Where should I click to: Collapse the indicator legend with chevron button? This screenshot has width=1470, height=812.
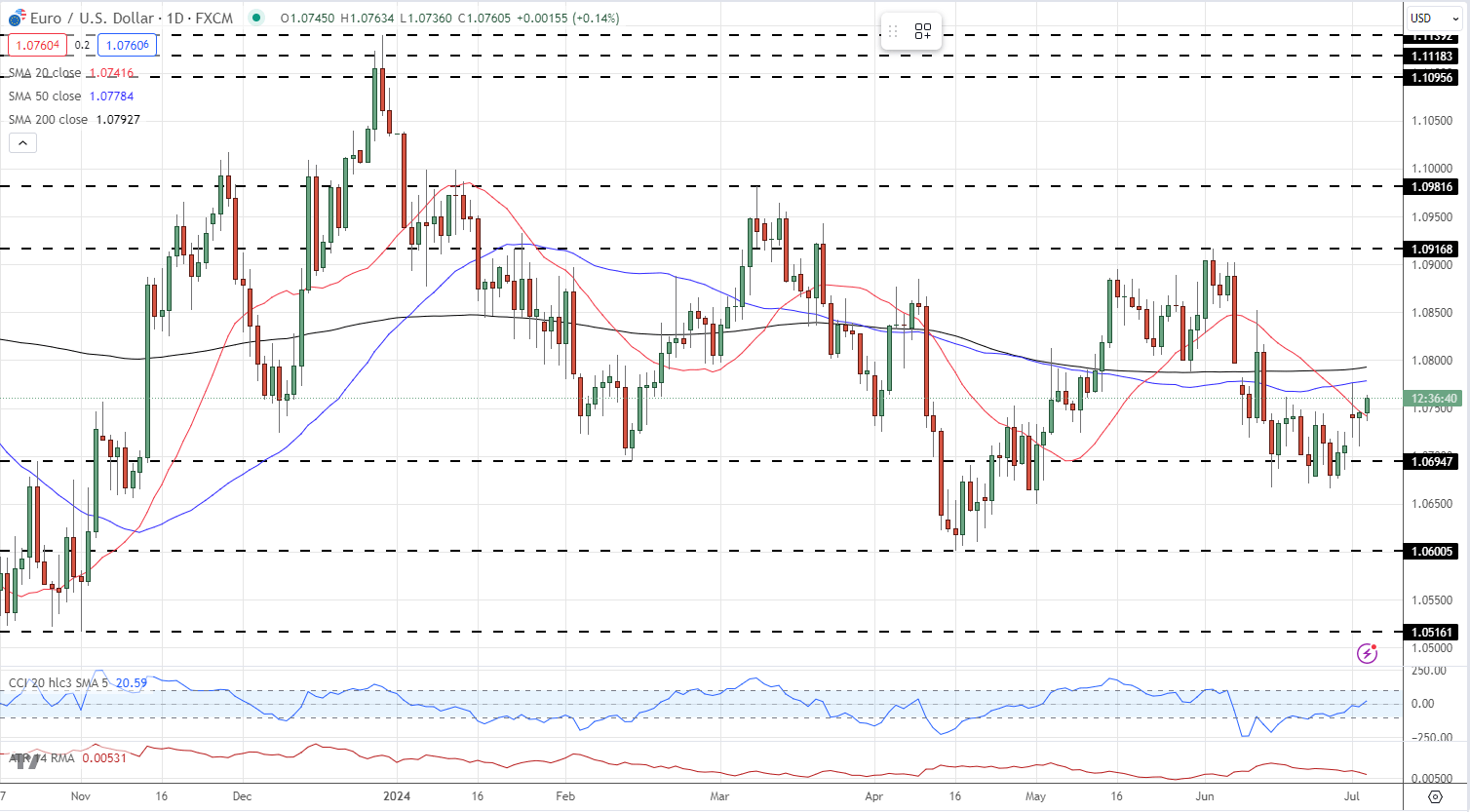[22, 143]
